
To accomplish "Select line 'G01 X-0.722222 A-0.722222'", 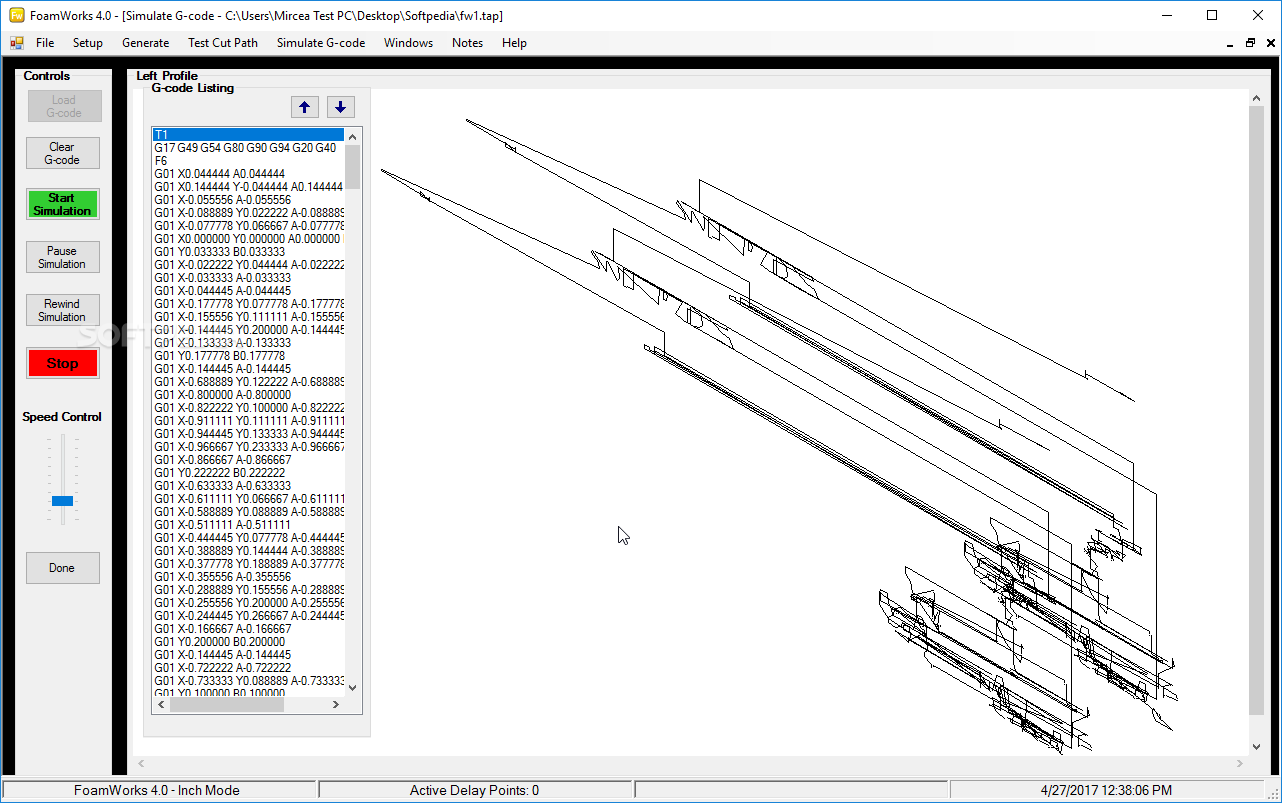I will [x=248, y=667].
